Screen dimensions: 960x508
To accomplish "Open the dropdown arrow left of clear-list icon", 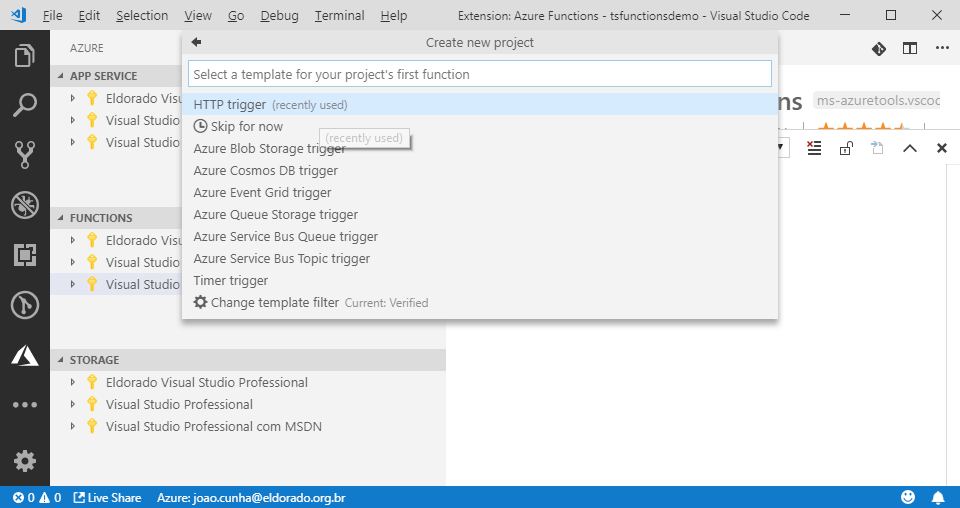I will click(781, 148).
